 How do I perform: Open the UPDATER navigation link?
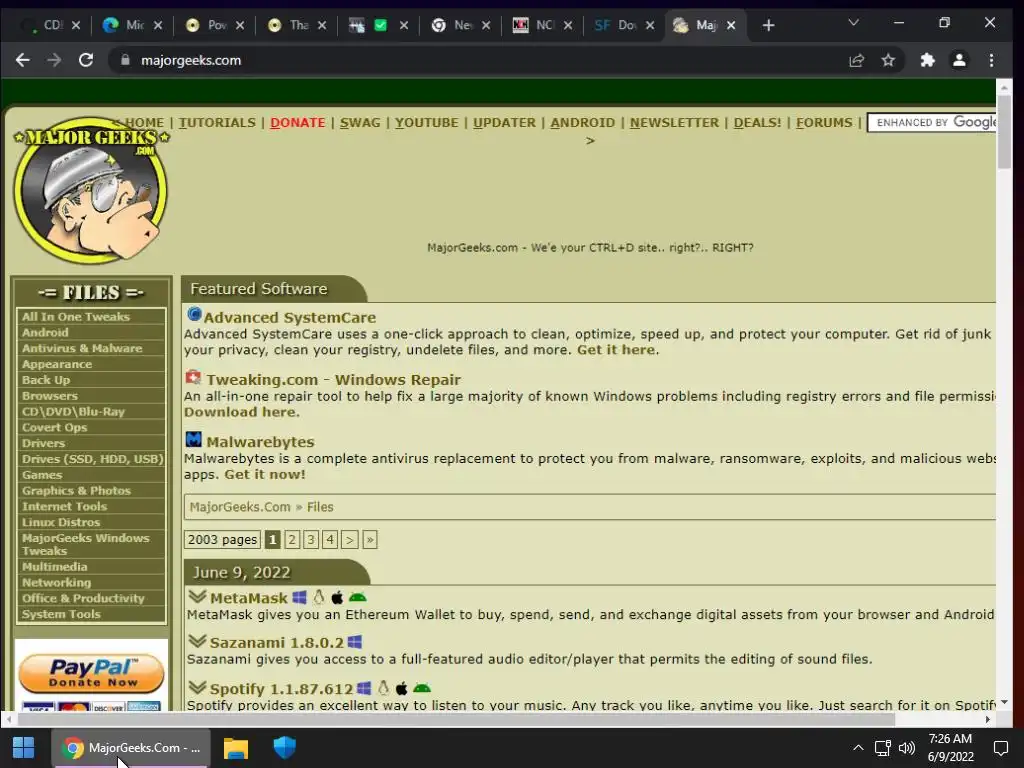(504, 122)
